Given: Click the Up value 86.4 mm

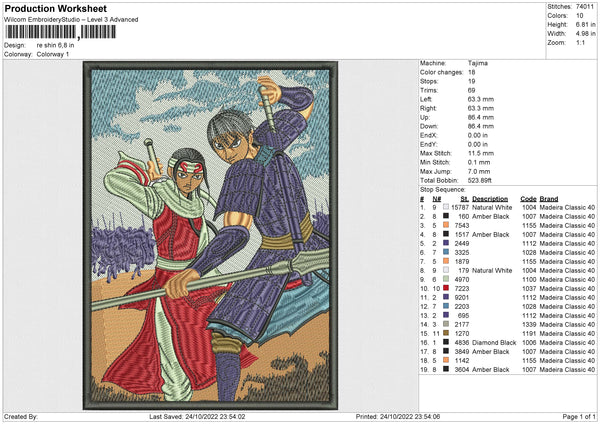Looking at the screenshot, I should [x=481, y=117].
